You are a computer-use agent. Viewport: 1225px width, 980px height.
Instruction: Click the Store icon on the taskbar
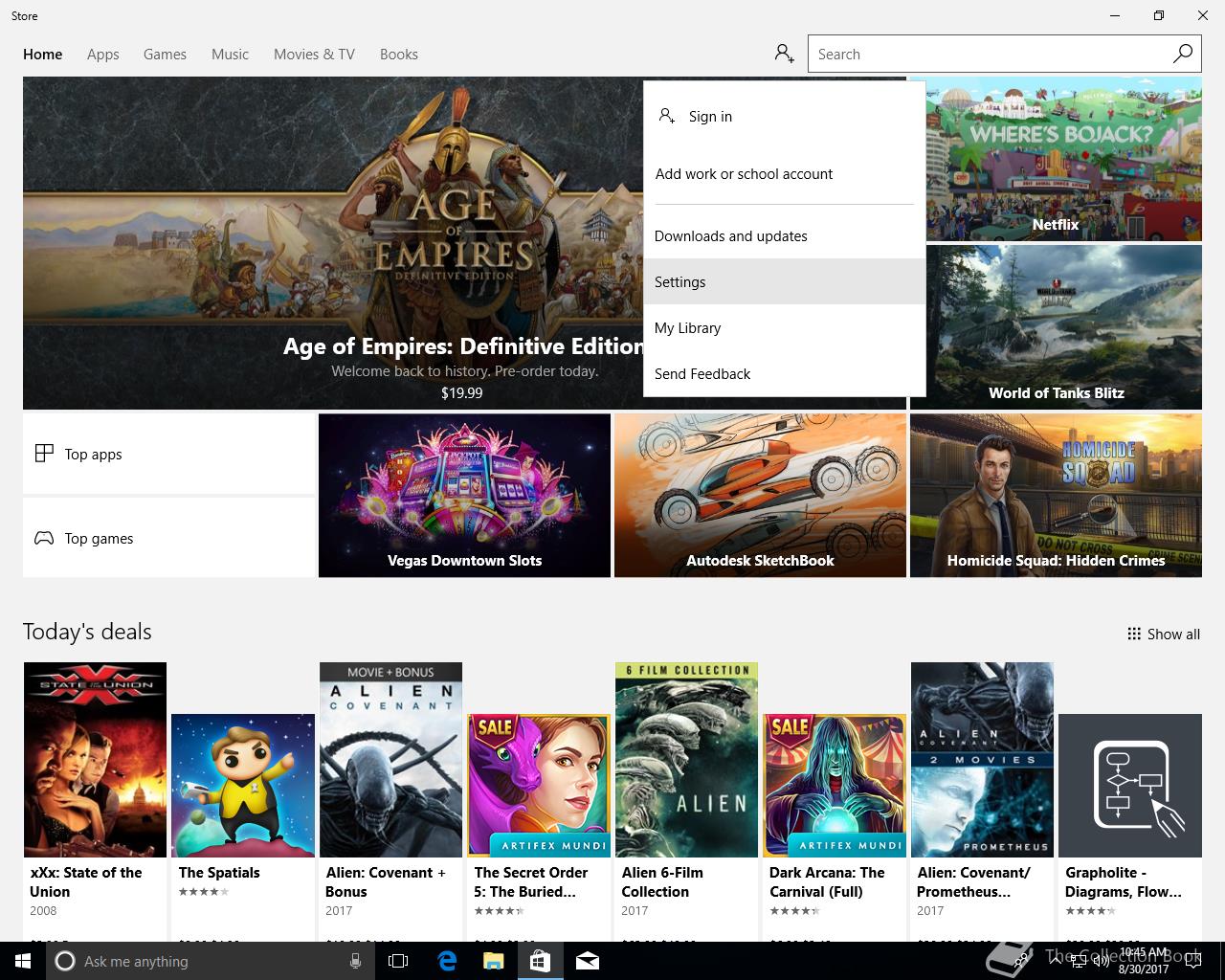point(540,961)
